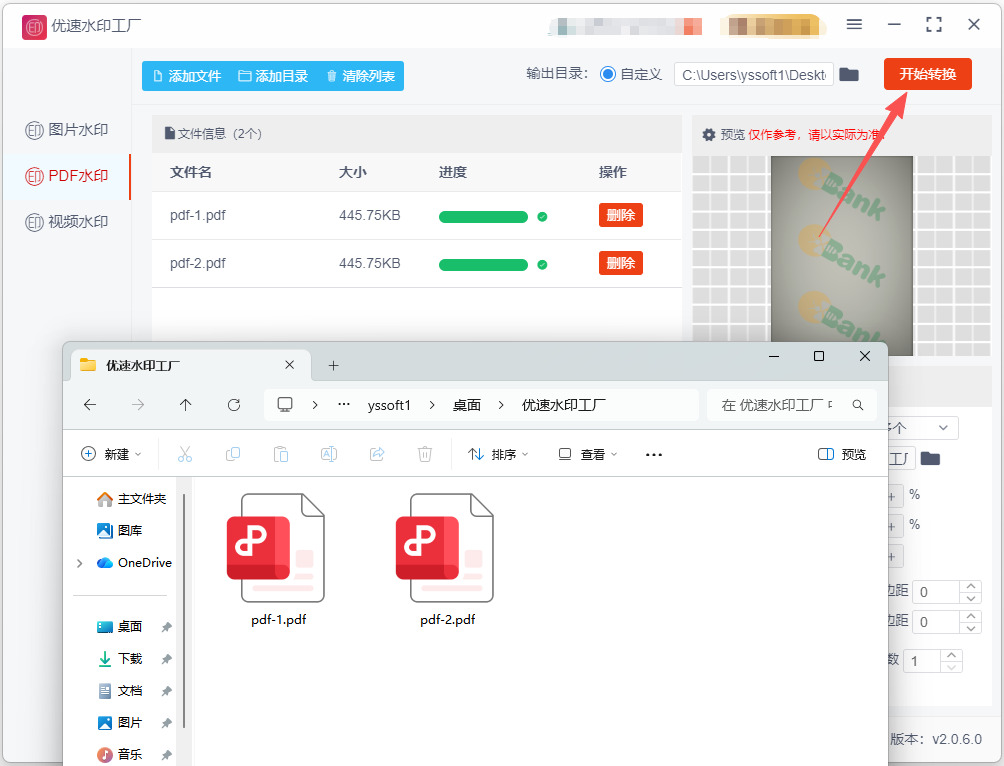Expand the OneDrive tree node
The height and width of the screenshot is (766, 1004).
click(79, 563)
